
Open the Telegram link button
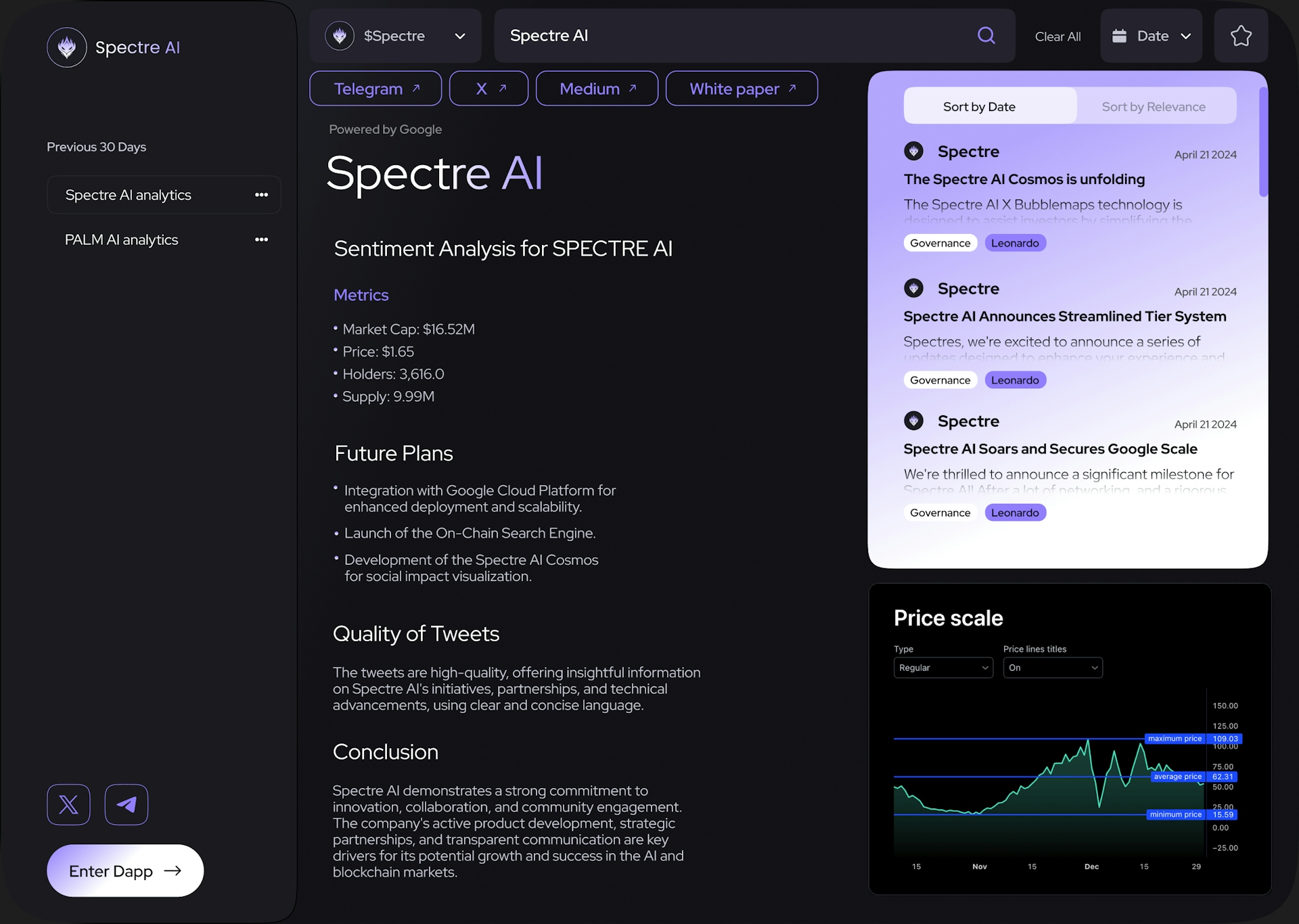pos(375,88)
